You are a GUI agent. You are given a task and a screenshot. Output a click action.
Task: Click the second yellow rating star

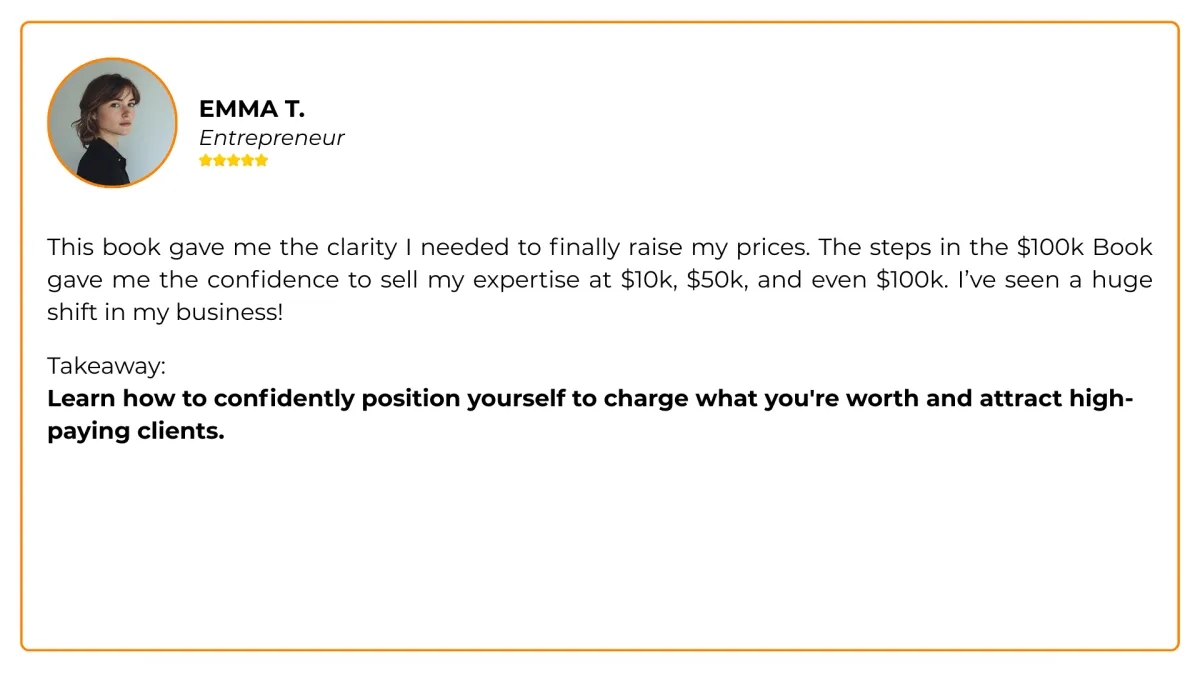(x=220, y=160)
